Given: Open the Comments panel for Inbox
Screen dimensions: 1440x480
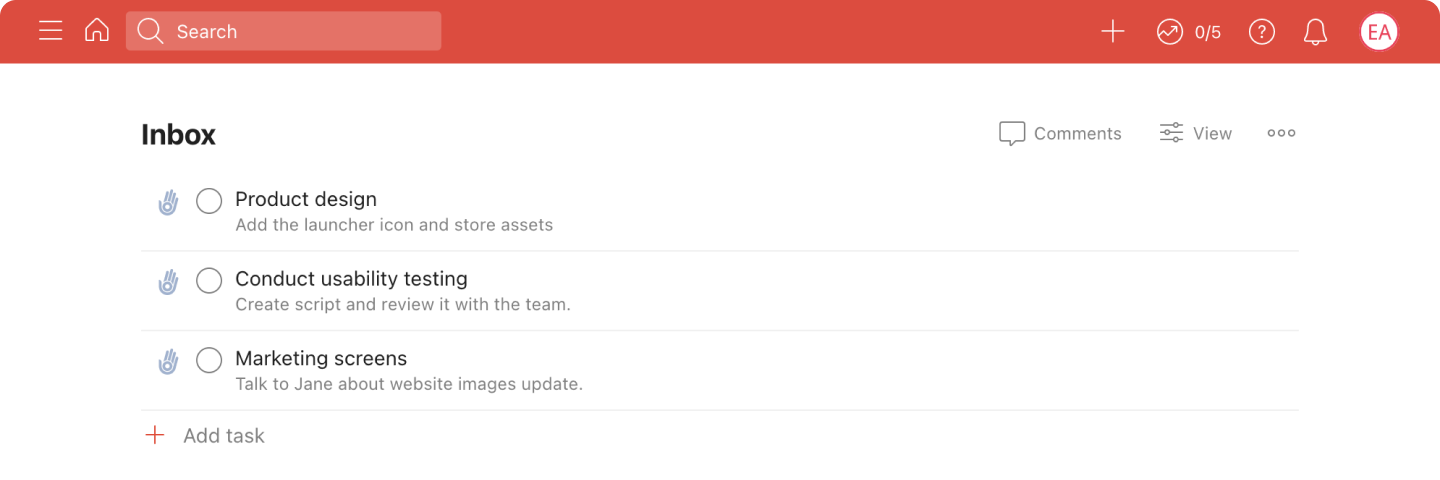Looking at the screenshot, I should click(x=1060, y=133).
